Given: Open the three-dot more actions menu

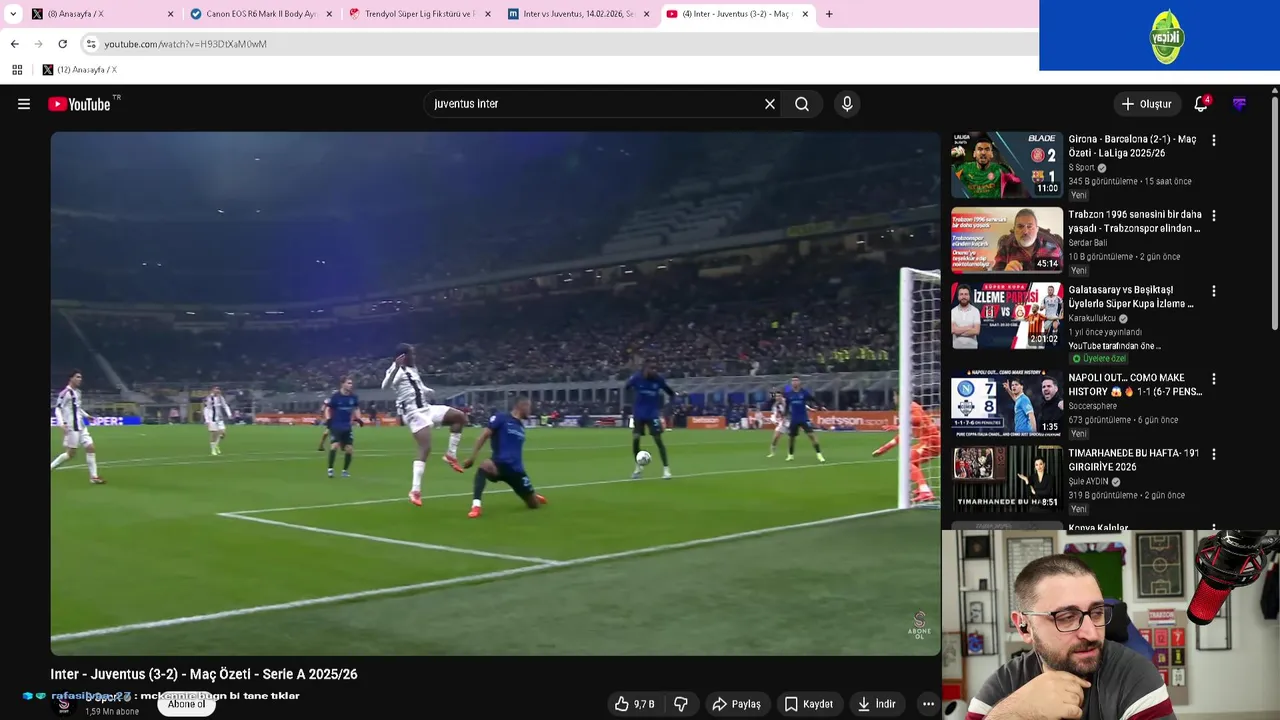Looking at the screenshot, I should pyautogui.click(x=928, y=704).
